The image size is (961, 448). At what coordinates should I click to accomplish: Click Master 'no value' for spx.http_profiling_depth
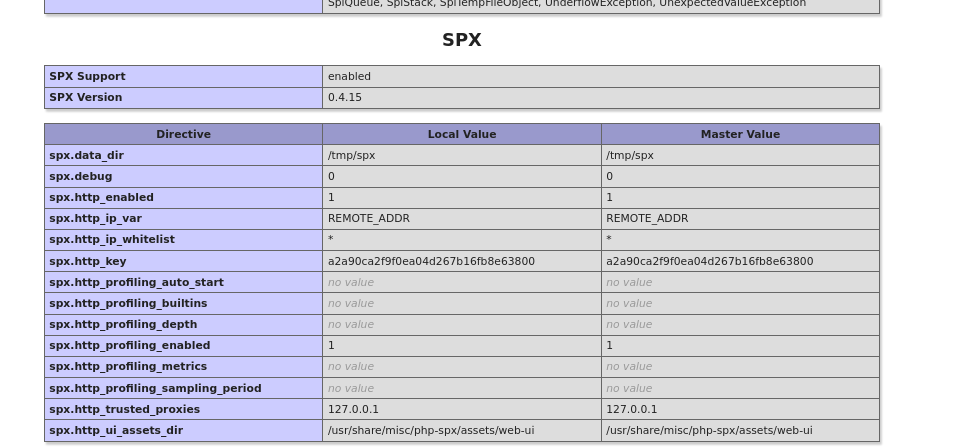629,324
